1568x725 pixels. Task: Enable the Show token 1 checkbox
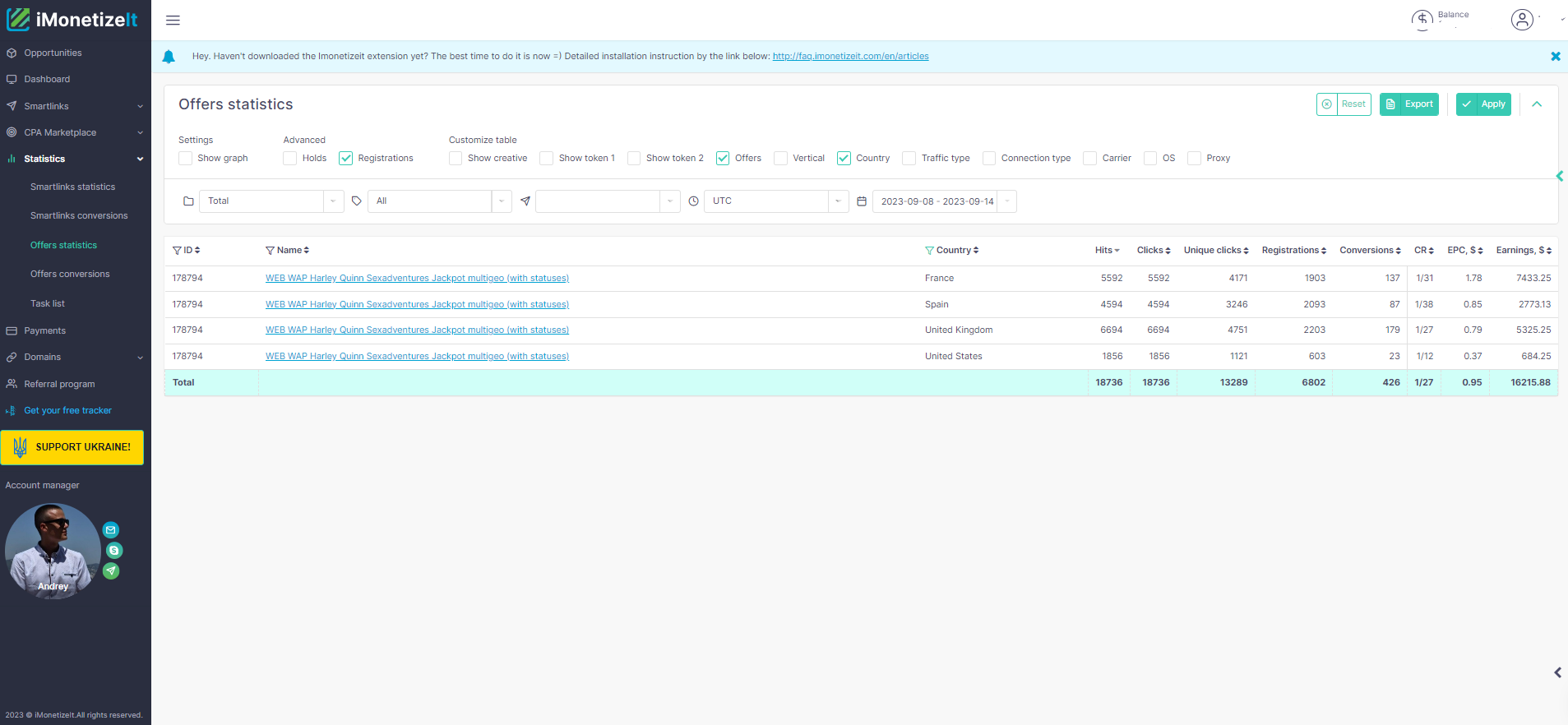pyautogui.click(x=546, y=159)
